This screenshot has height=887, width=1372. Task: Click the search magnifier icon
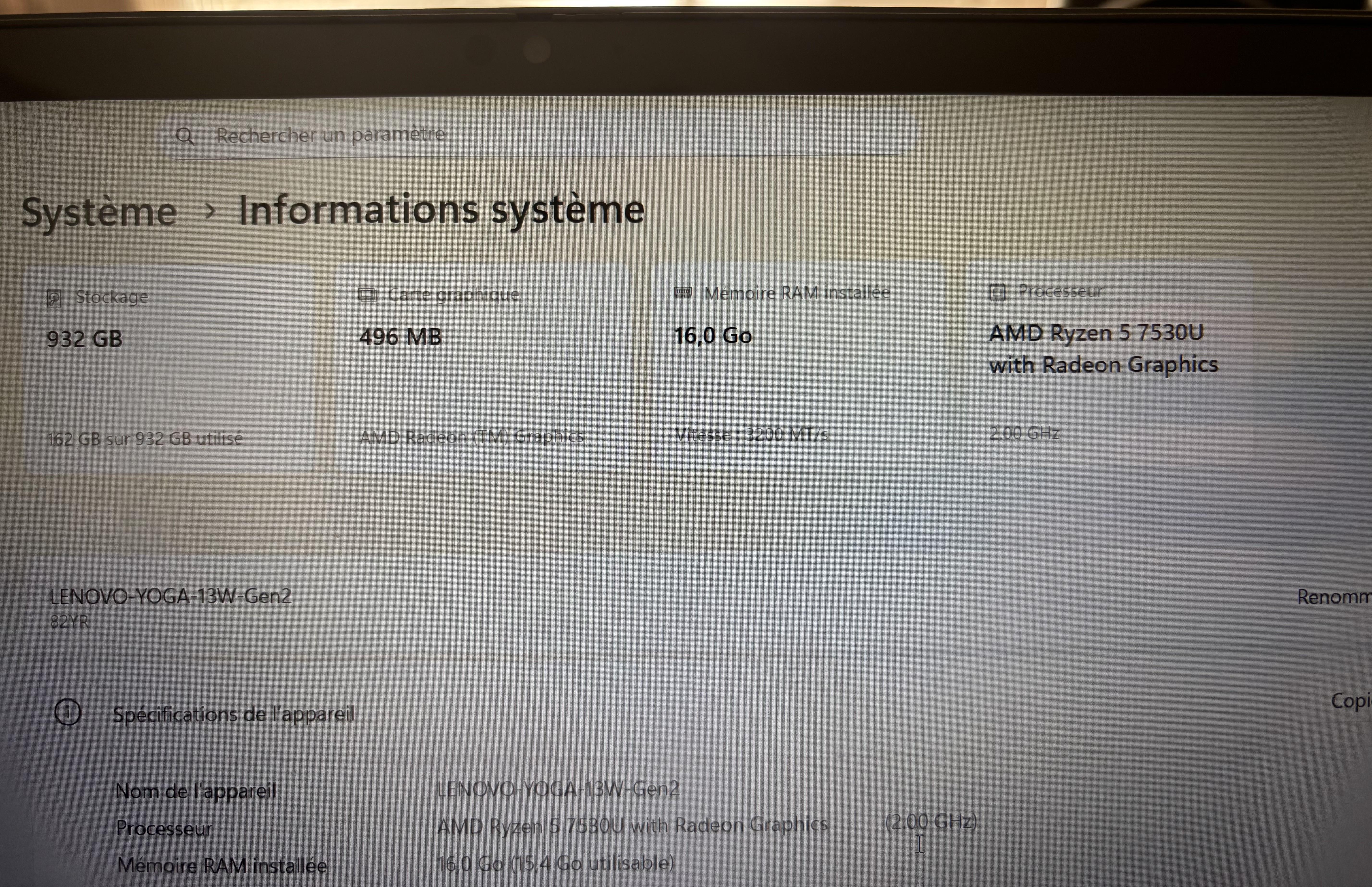[185, 136]
